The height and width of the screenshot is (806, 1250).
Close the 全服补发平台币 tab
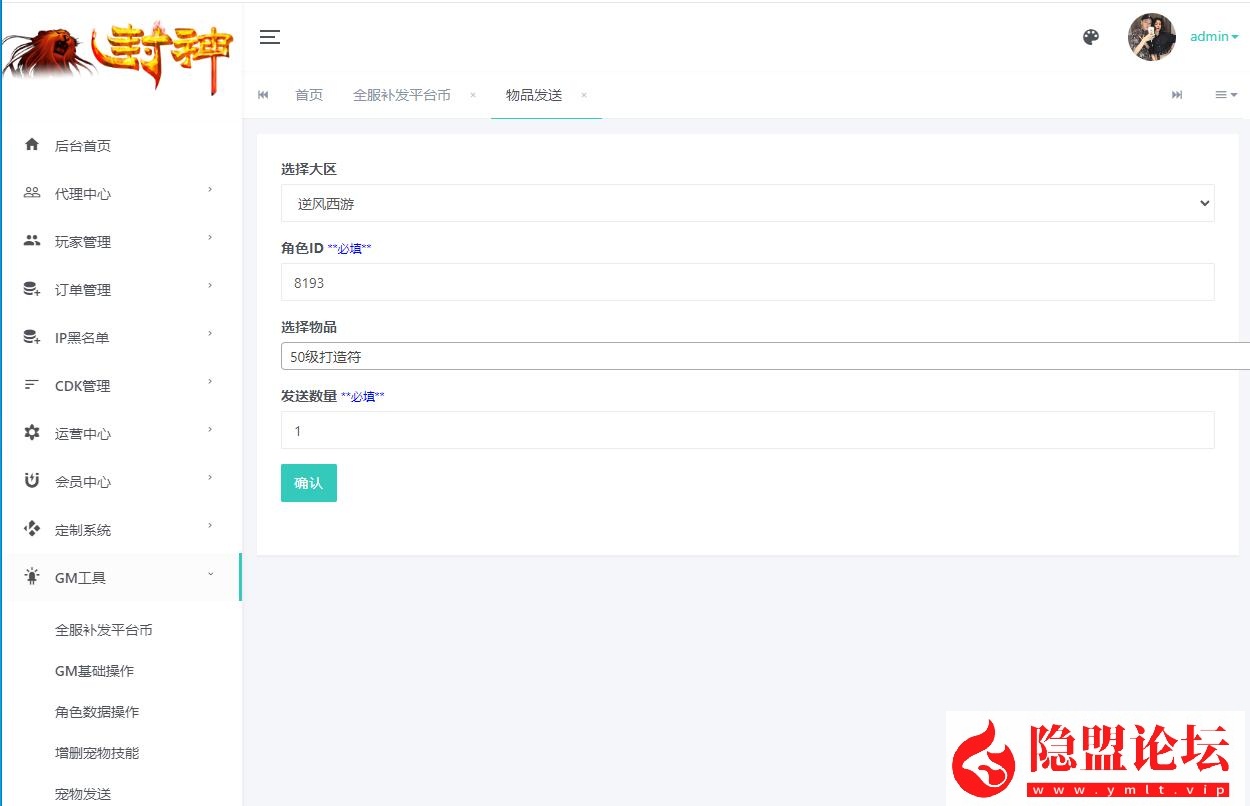click(x=473, y=95)
